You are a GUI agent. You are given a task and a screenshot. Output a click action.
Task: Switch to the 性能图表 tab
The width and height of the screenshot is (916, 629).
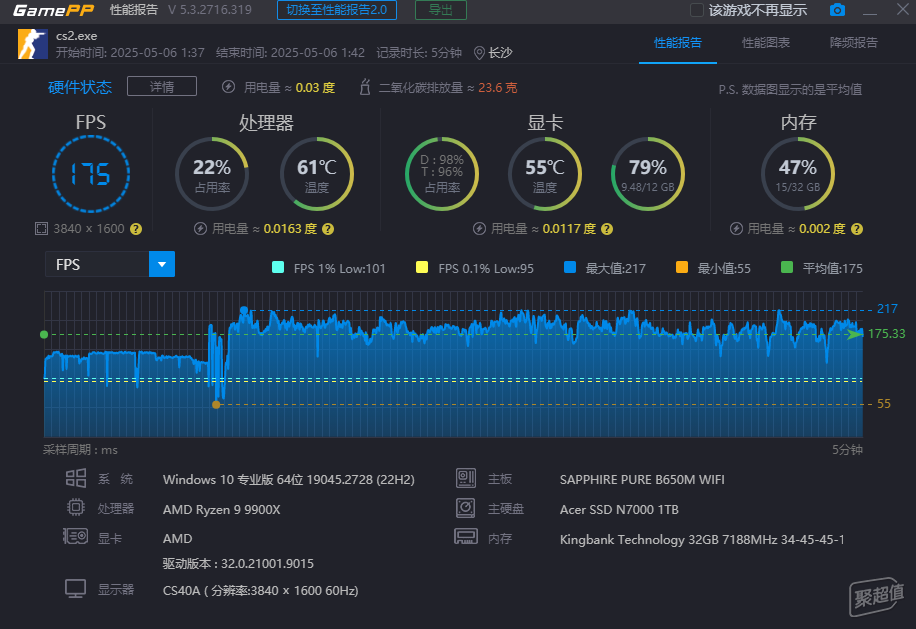(766, 43)
